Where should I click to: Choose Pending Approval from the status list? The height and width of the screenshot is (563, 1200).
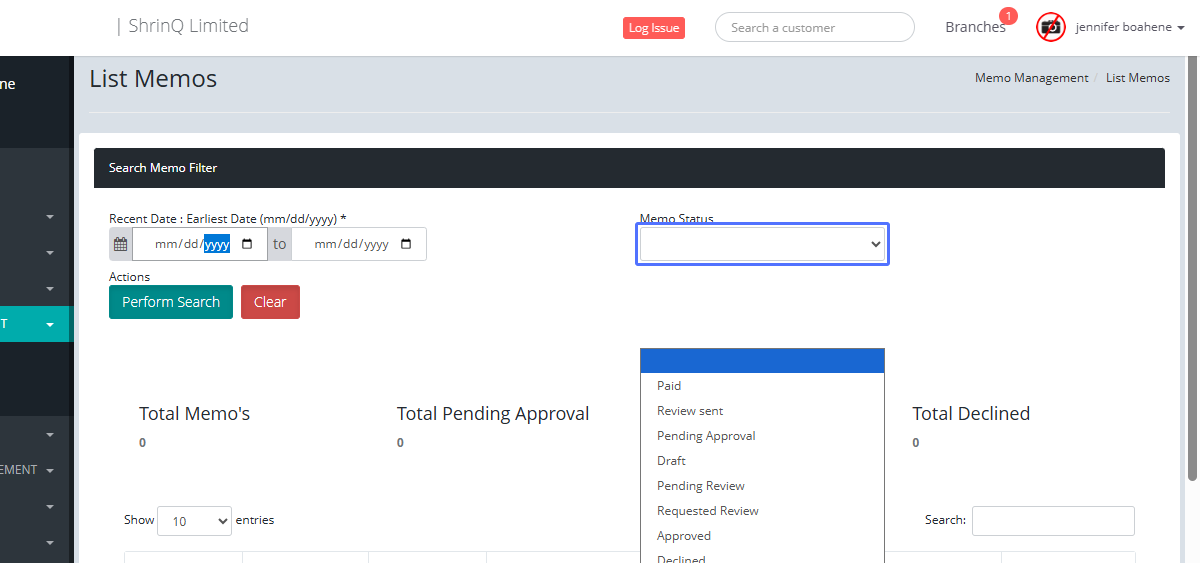tap(706, 436)
